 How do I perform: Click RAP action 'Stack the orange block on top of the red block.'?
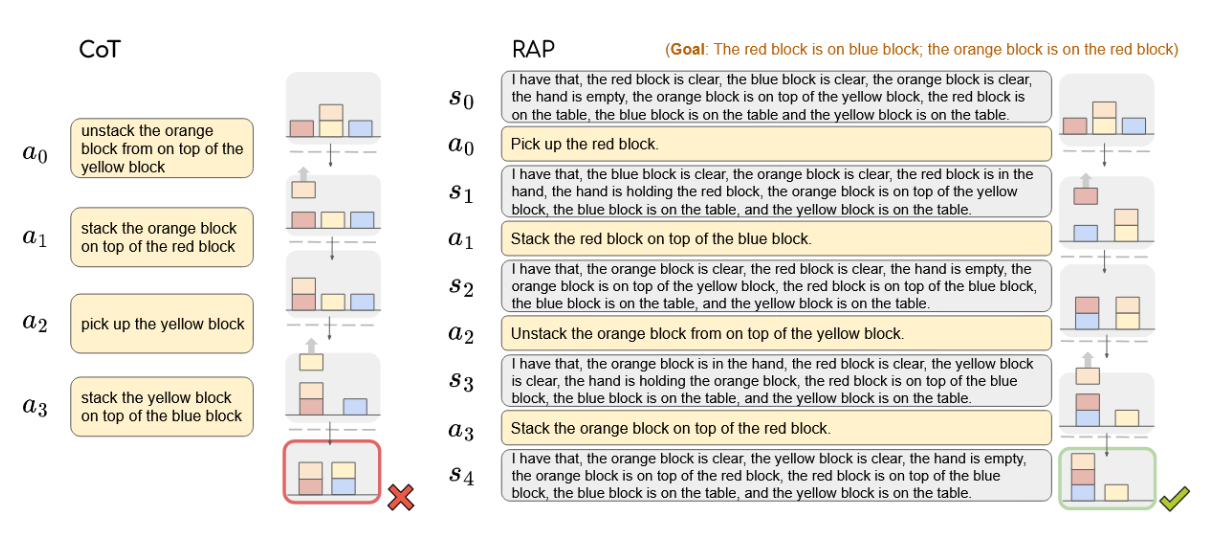click(x=776, y=428)
